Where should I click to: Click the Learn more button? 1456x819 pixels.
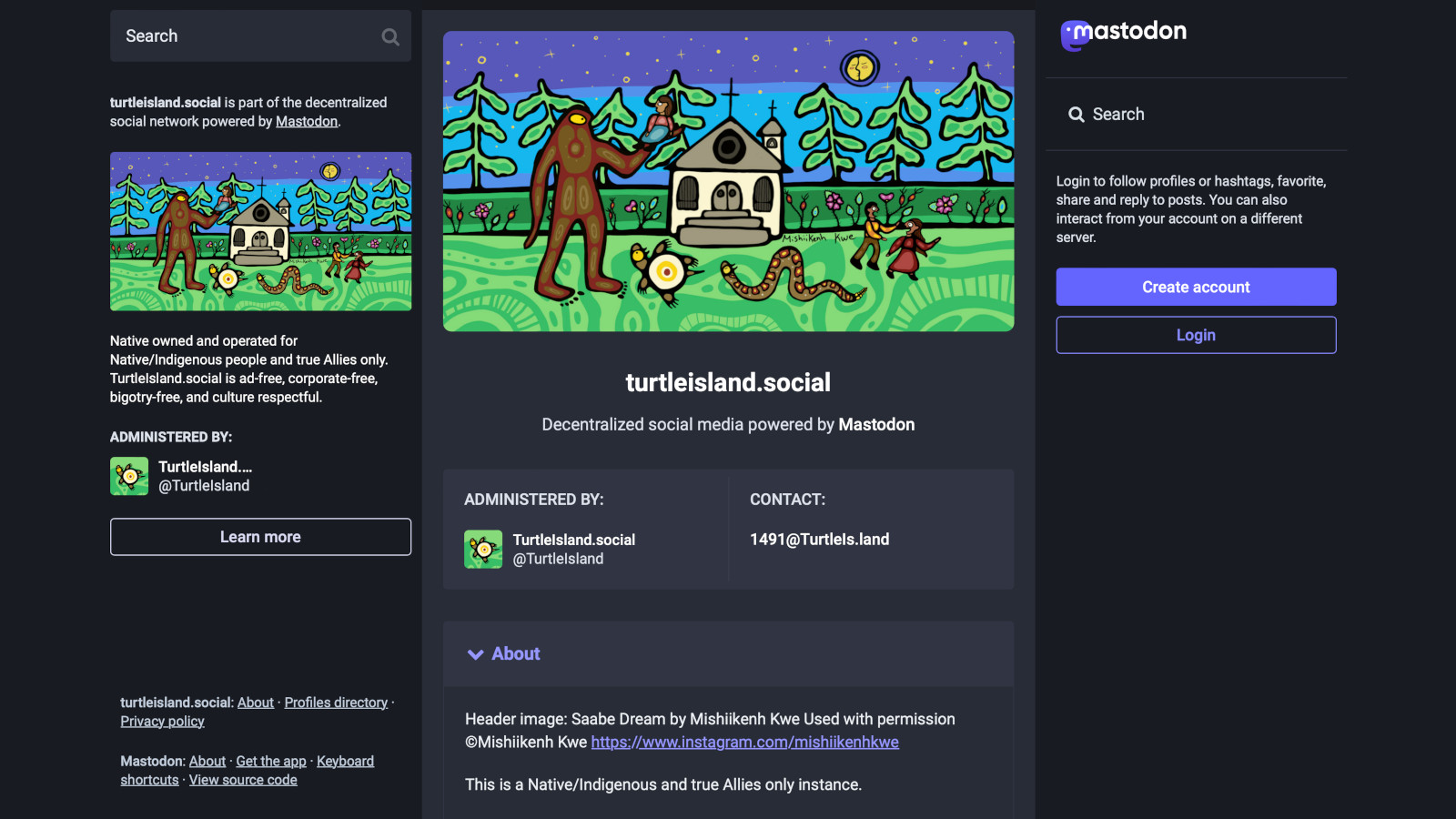point(260,537)
